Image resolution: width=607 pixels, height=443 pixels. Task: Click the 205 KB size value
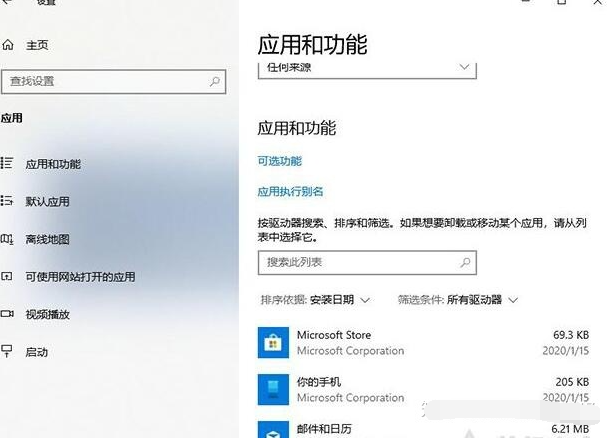pyautogui.click(x=572, y=382)
